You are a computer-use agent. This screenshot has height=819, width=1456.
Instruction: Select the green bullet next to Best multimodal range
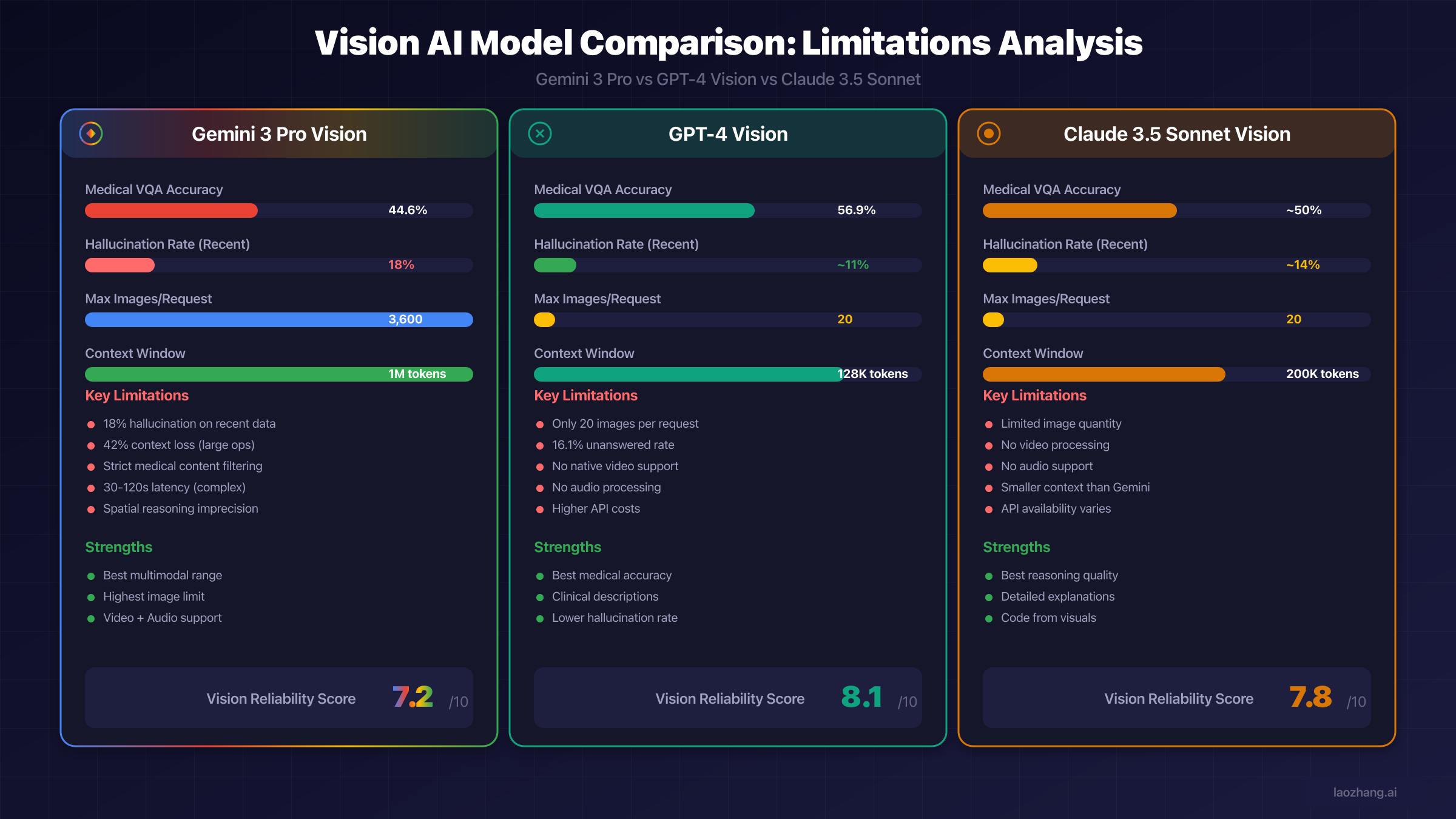tap(92, 576)
